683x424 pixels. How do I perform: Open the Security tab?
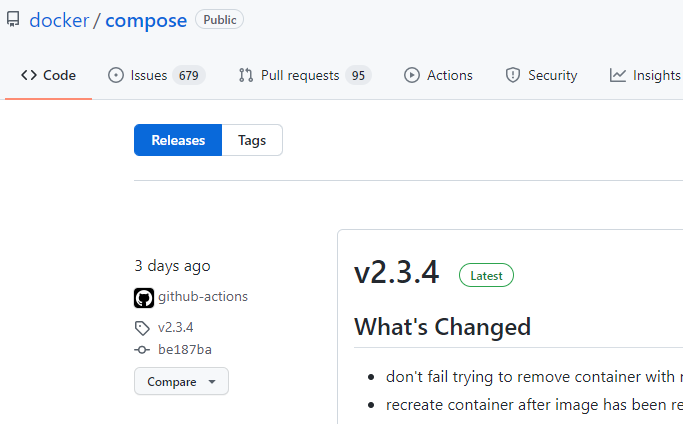pos(541,75)
